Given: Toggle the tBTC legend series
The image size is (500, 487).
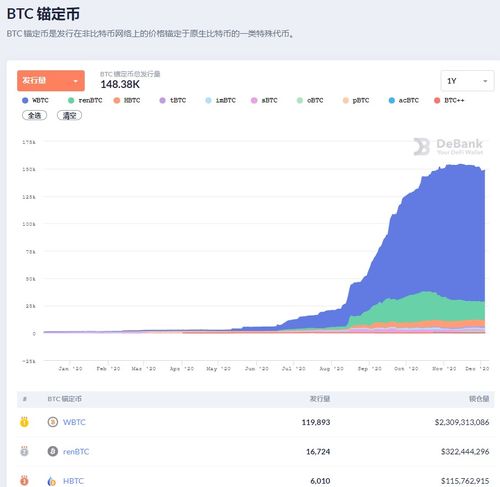Looking at the screenshot, I should click(x=173, y=100).
